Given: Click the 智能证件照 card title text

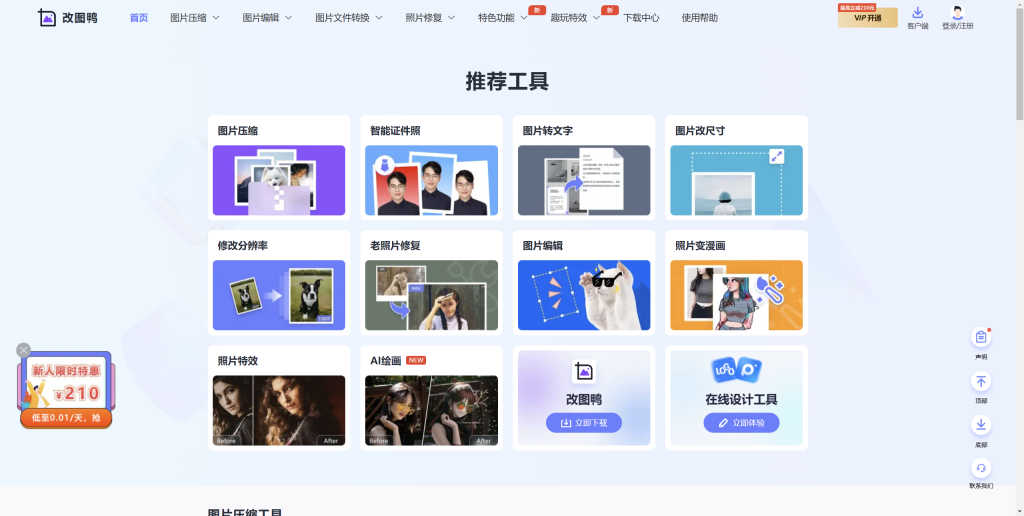Looking at the screenshot, I should pos(395,131).
